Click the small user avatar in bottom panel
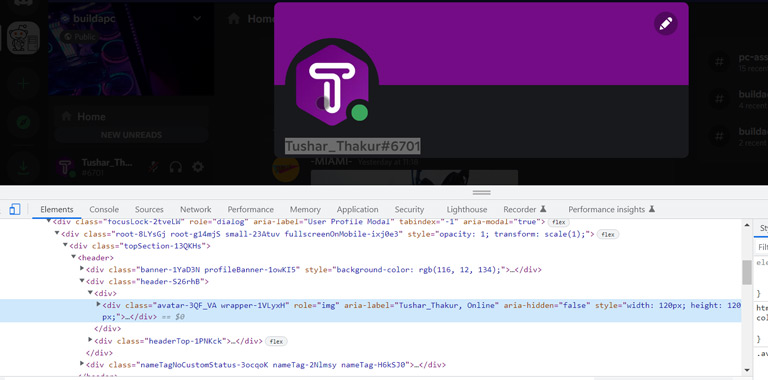Image resolution: width=768 pixels, height=380 pixels. 65,167
